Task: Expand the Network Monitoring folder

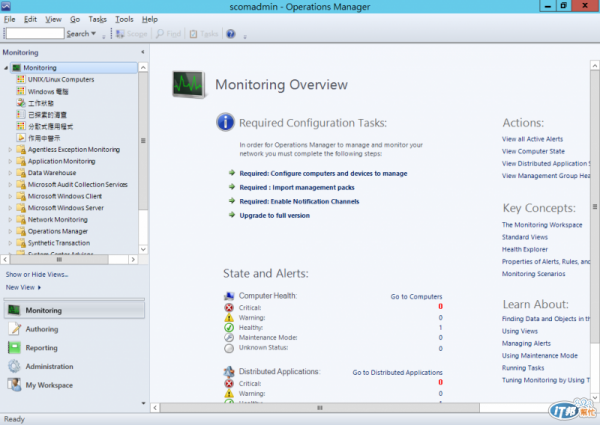Action: click(x=10, y=220)
